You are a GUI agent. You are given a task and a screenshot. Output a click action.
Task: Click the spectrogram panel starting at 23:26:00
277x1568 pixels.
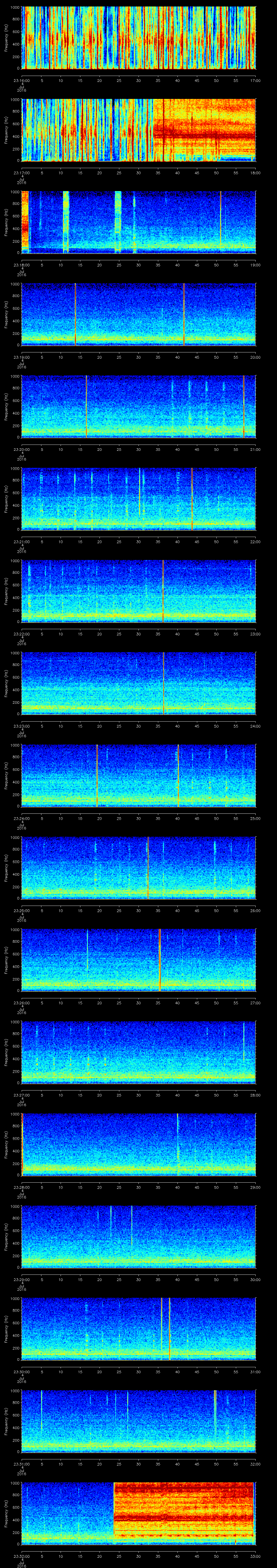(x=138, y=960)
